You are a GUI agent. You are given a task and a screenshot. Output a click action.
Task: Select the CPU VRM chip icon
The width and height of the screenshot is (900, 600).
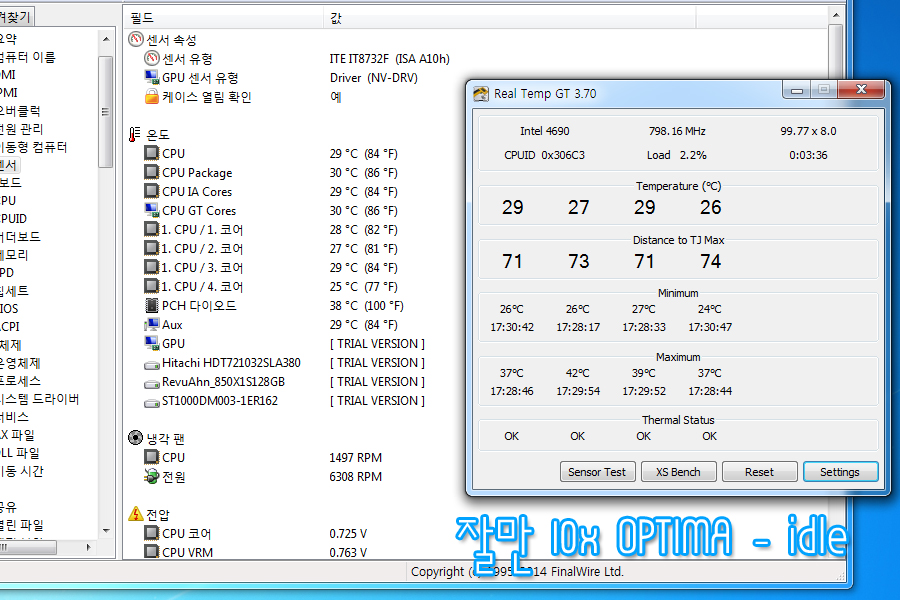coord(152,552)
